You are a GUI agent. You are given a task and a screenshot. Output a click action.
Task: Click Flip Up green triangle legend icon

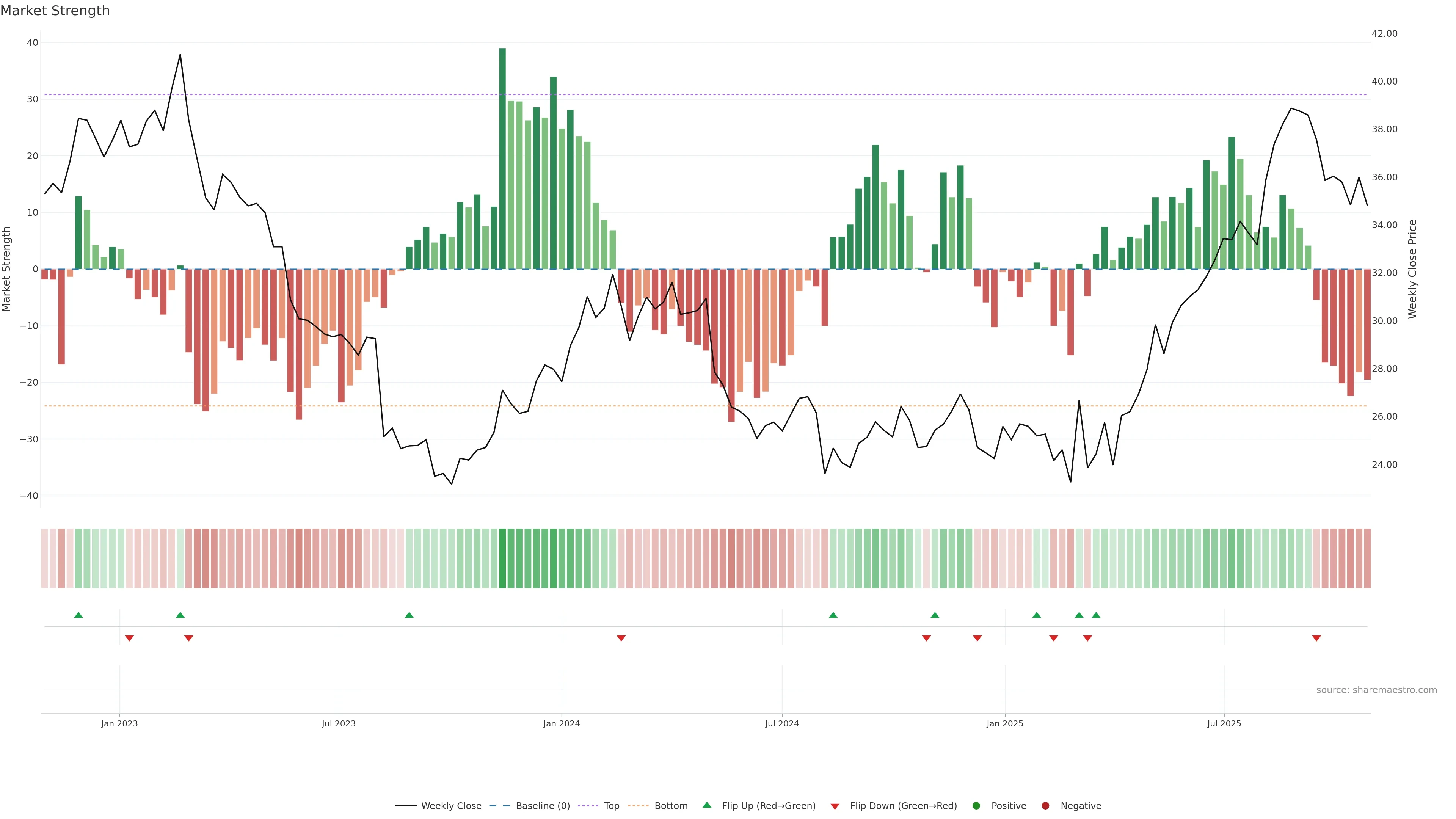[x=706, y=805]
